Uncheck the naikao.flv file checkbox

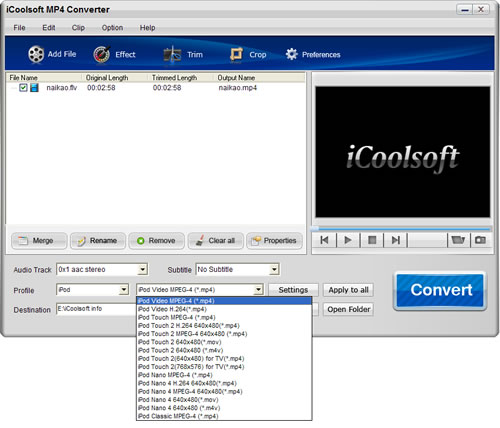tap(23, 88)
